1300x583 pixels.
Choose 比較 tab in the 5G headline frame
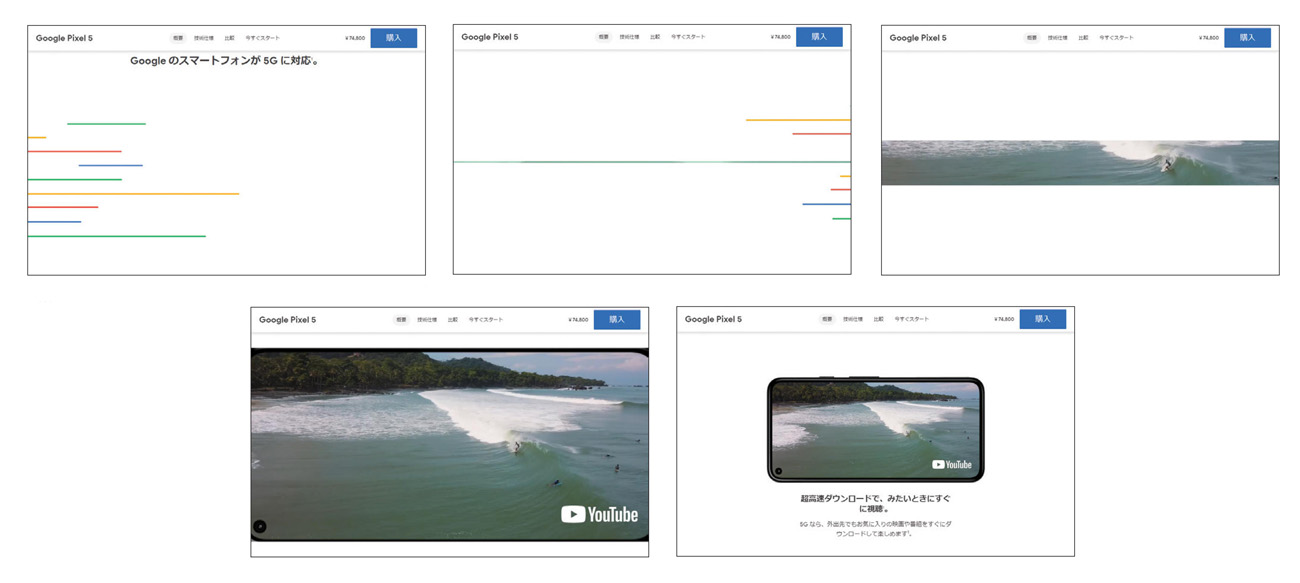pos(229,38)
